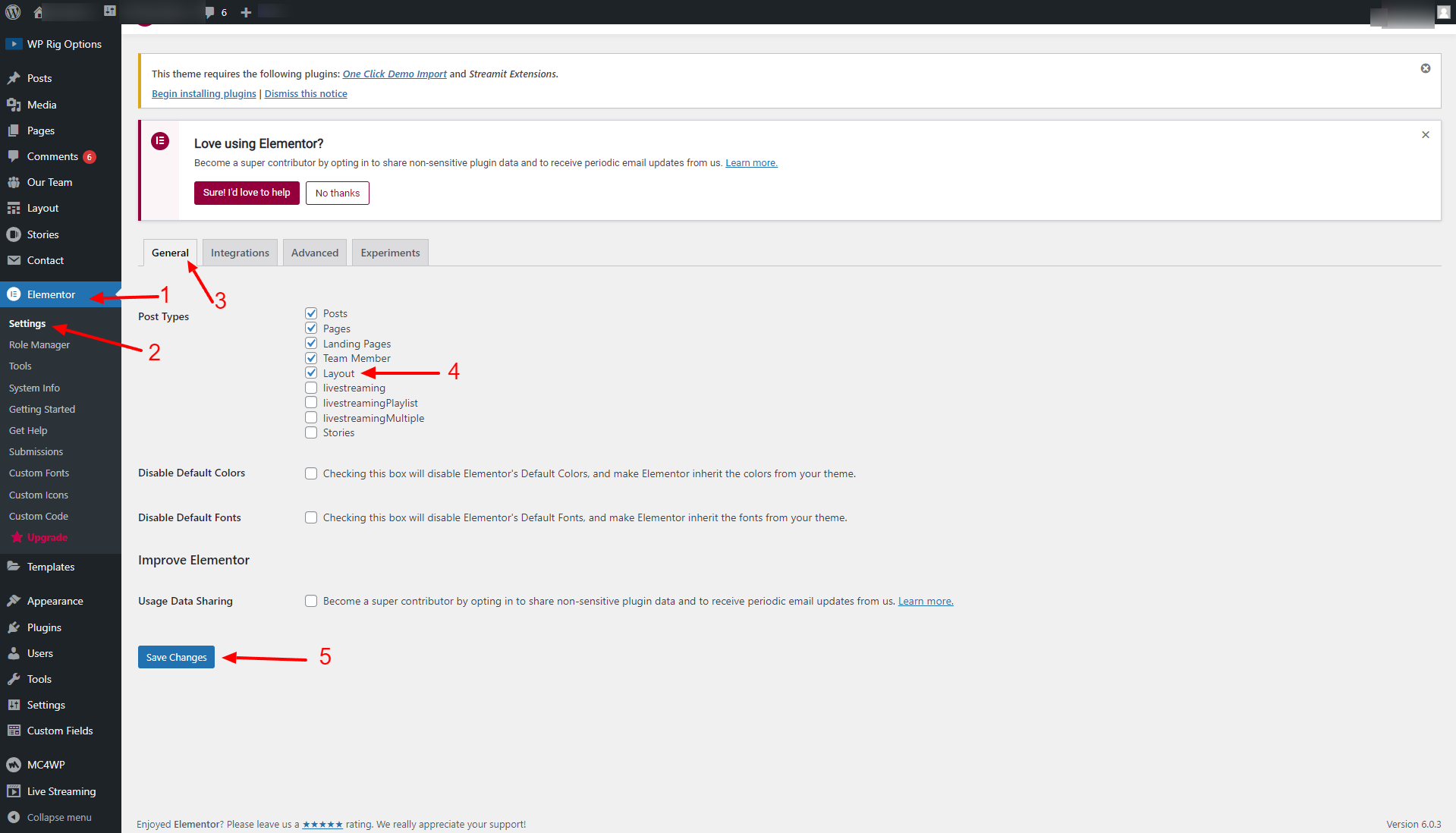Check the Usage Data Sharing box

click(311, 601)
